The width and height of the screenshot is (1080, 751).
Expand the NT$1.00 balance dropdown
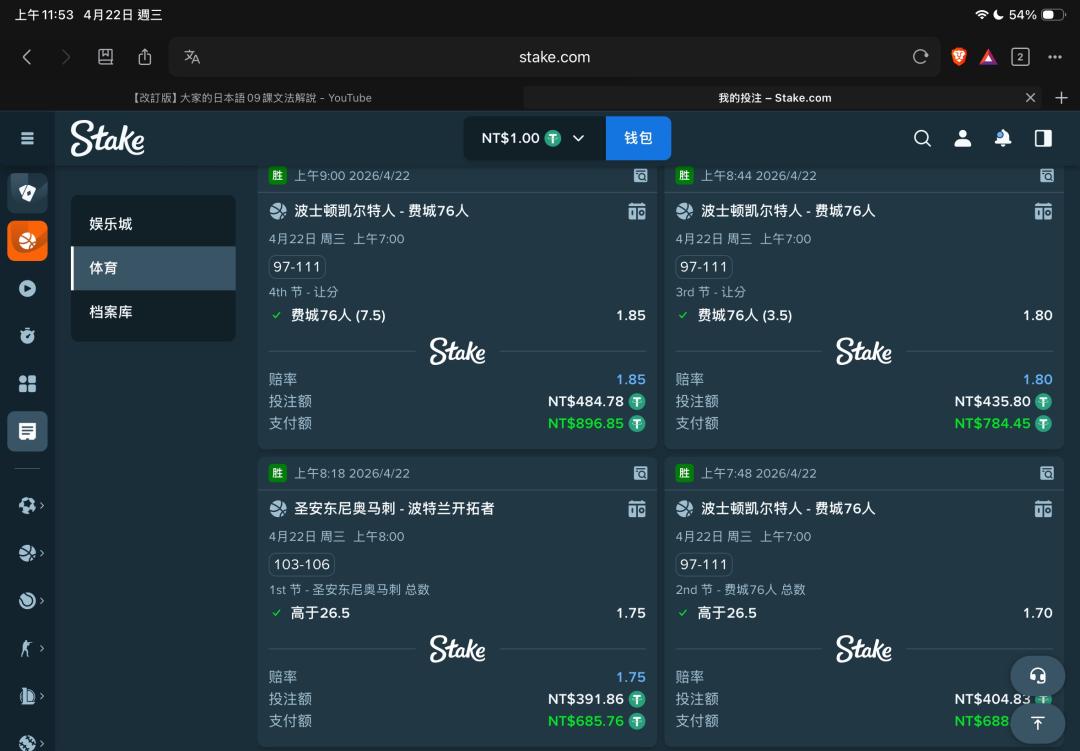coord(534,138)
